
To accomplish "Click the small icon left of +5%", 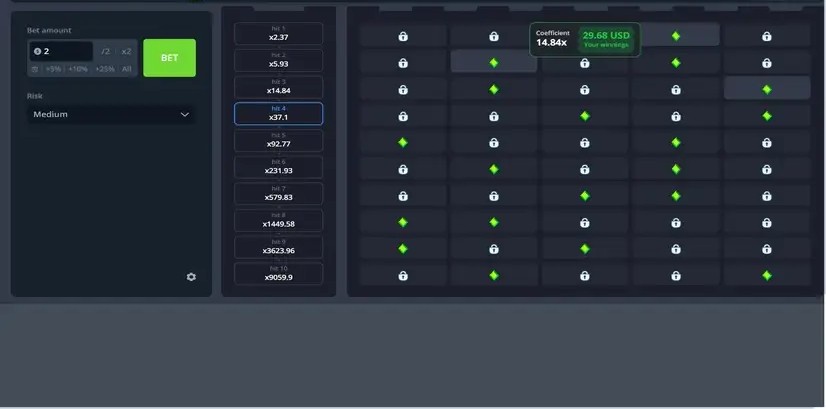I will click(35, 69).
